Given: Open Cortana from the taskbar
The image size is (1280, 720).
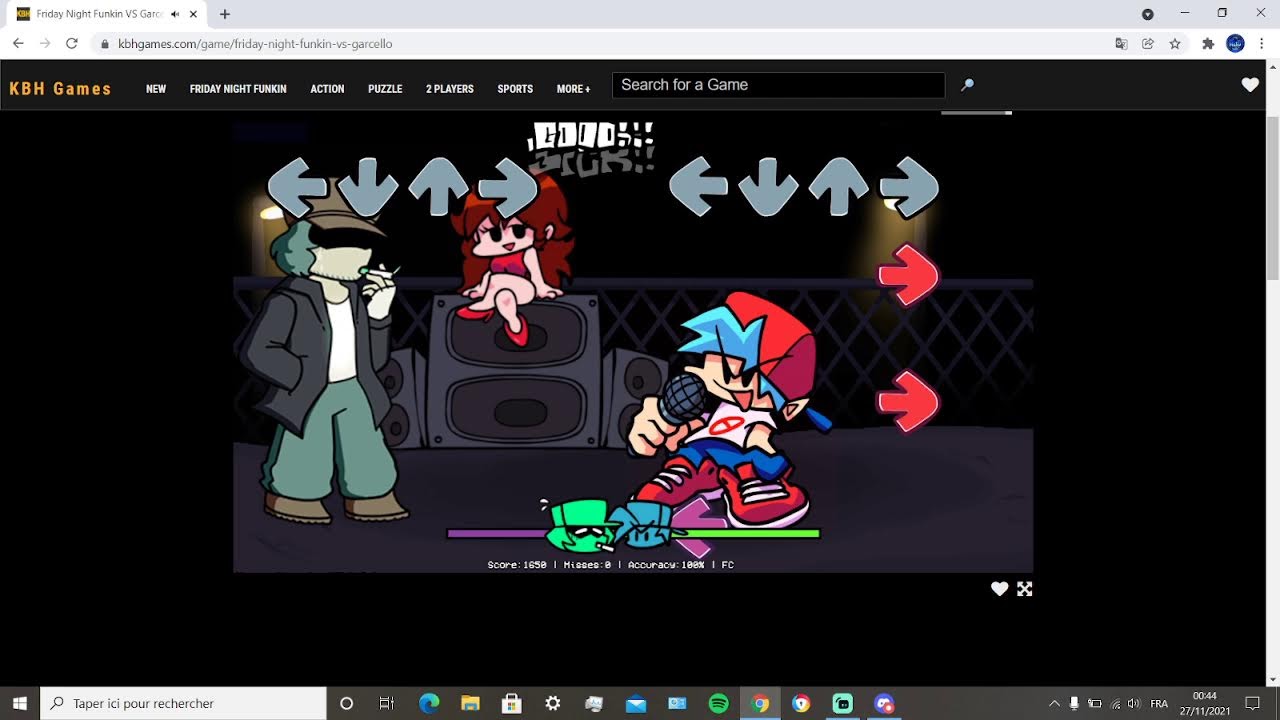Looking at the screenshot, I should [347, 703].
